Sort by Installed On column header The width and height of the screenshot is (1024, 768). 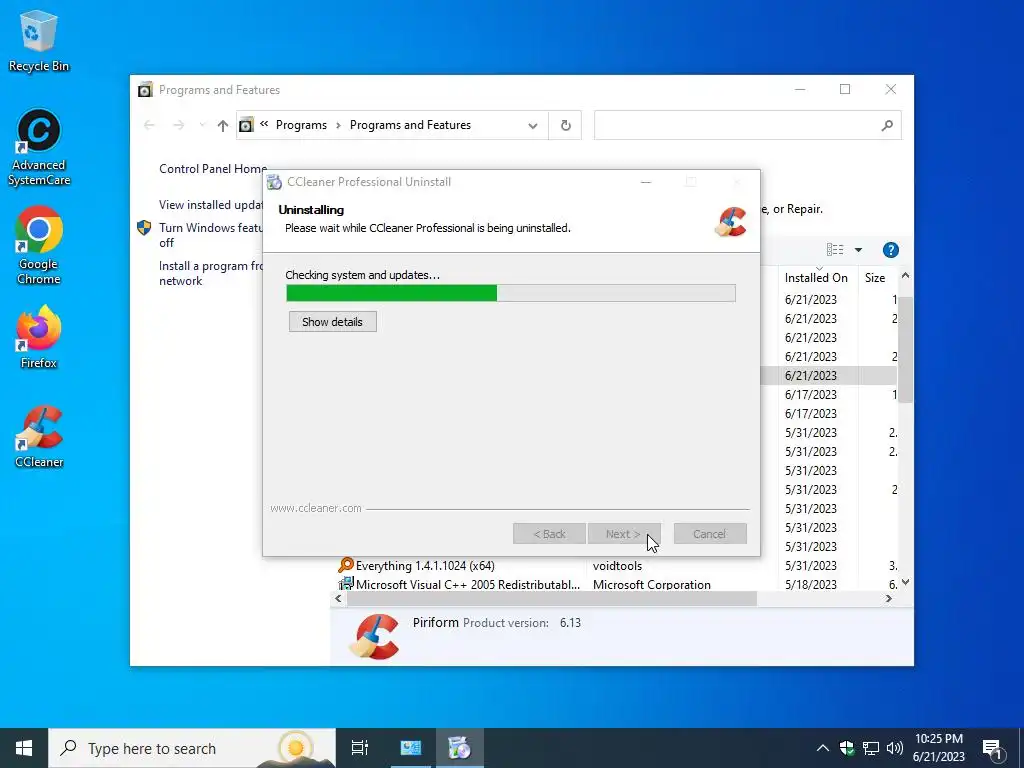(x=816, y=278)
